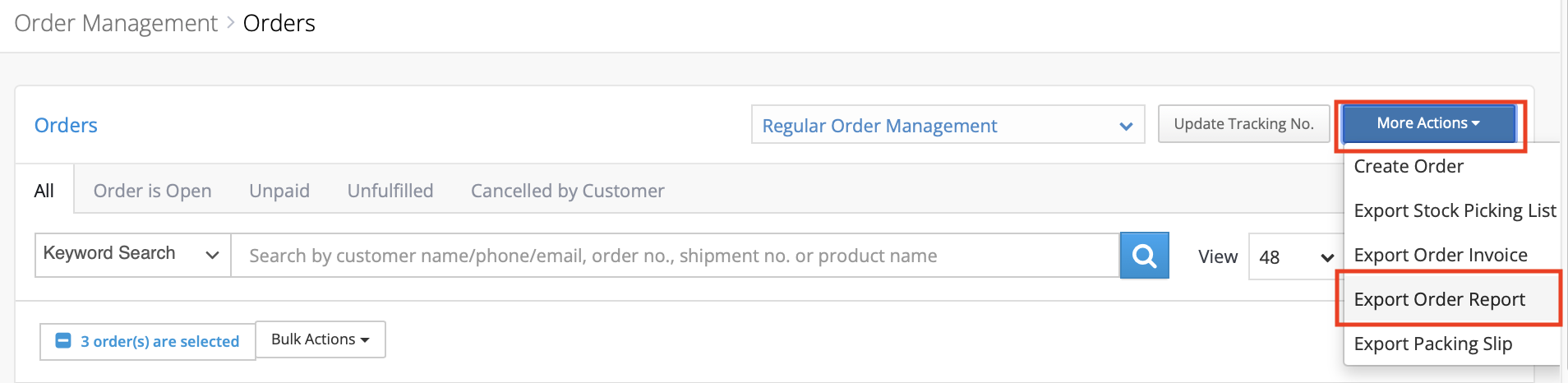Show Cancelled by Customer tab

[x=568, y=191]
